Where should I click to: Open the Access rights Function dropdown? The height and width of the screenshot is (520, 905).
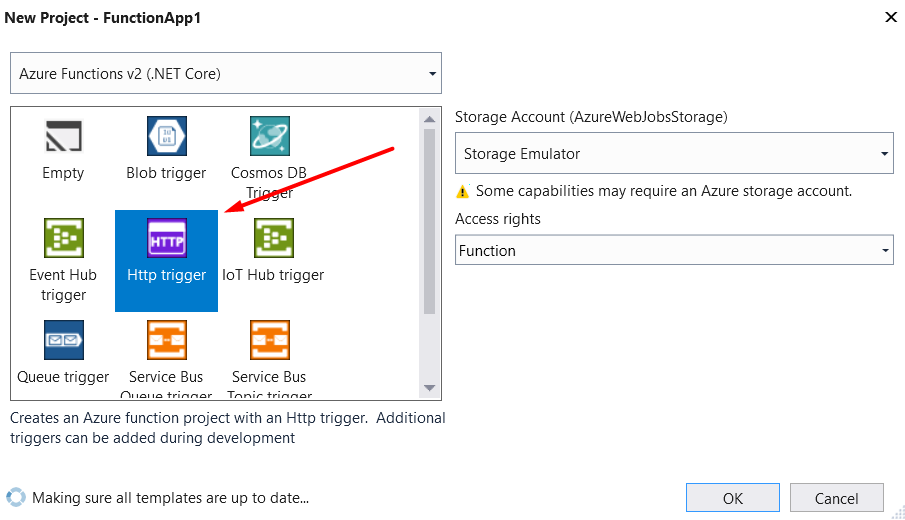tap(674, 250)
